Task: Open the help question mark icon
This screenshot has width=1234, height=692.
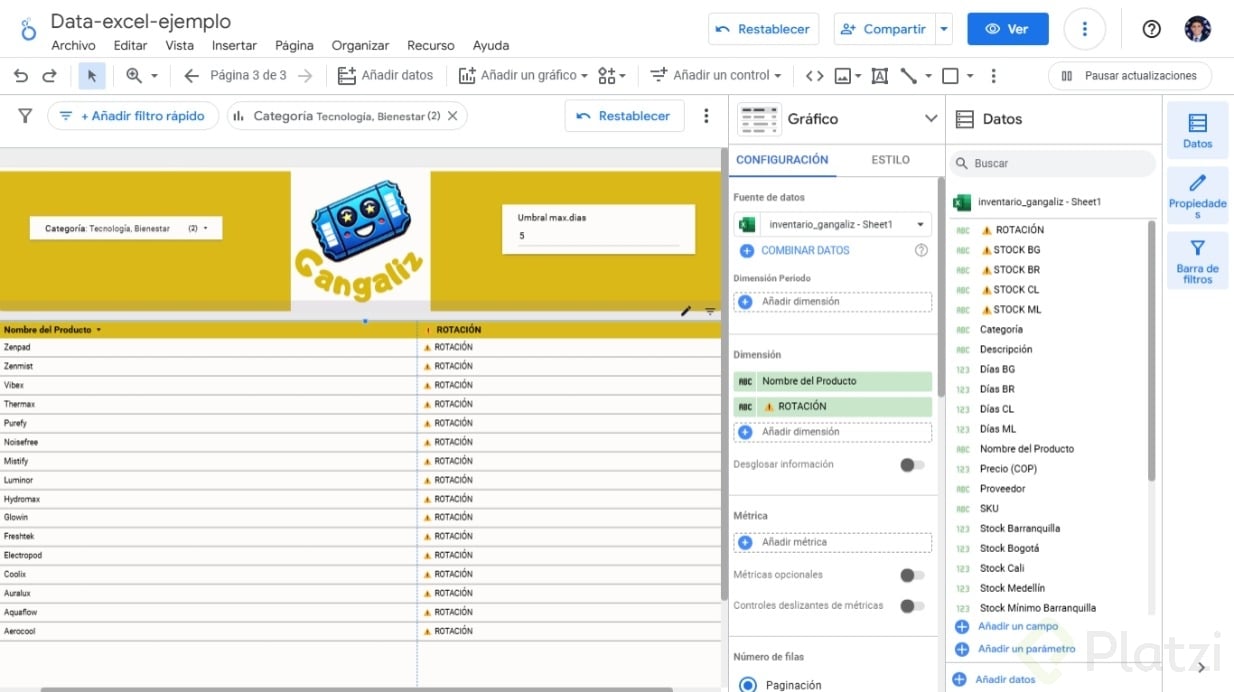Action: (1151, 29)
